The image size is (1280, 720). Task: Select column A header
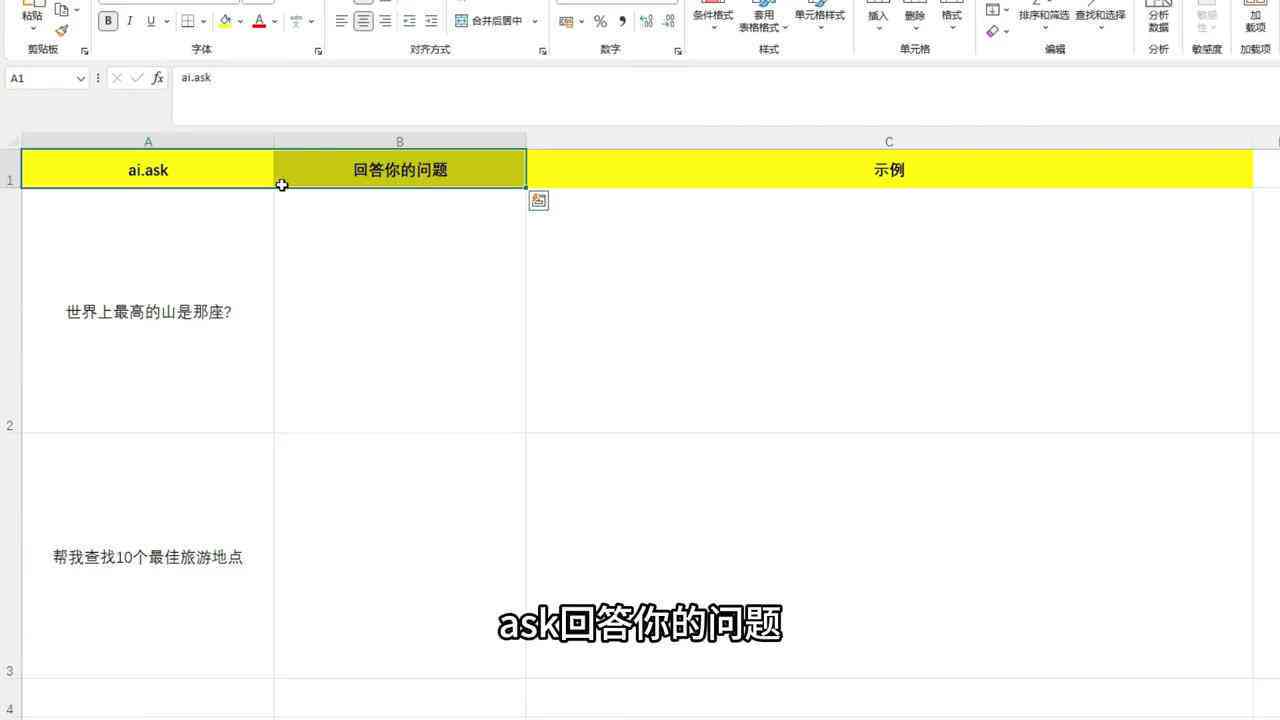pyautogui.click(x=148, y=141)
